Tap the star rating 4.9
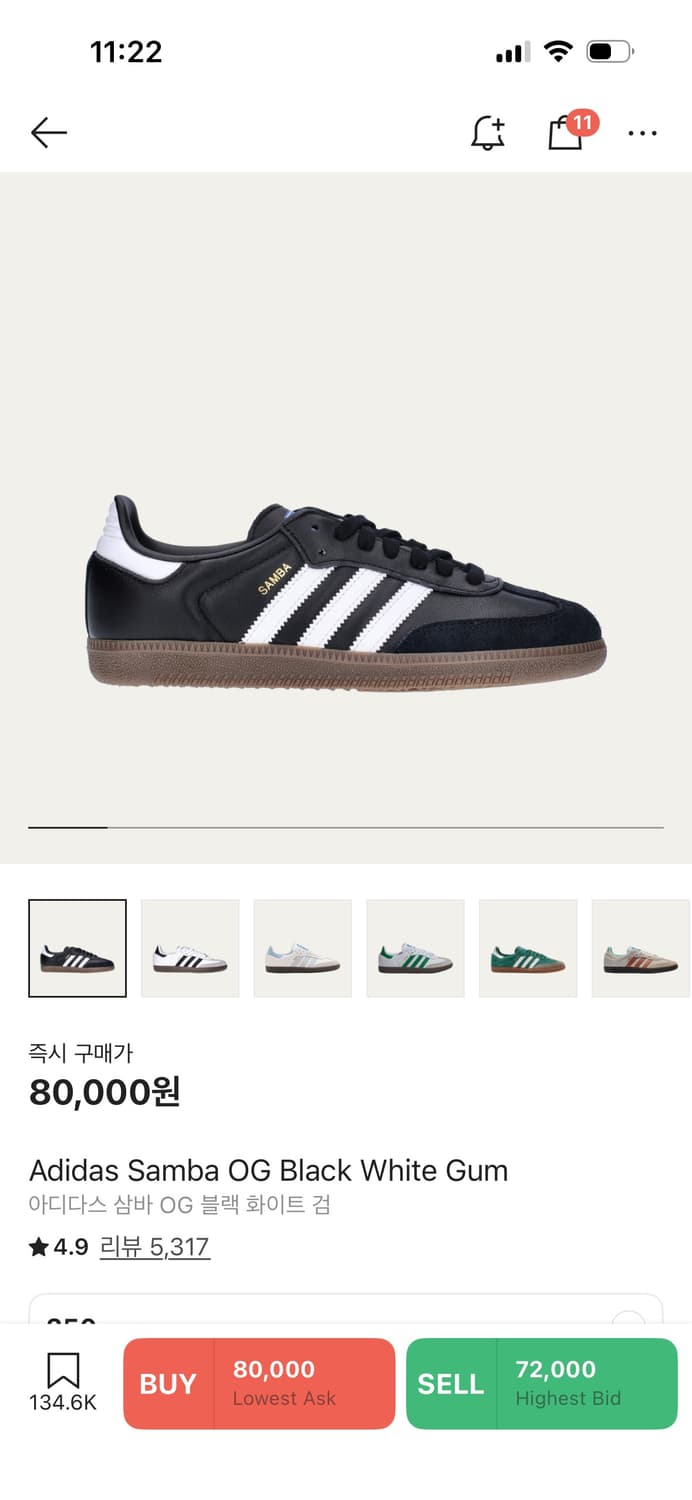 click(x=59, y=1247)
